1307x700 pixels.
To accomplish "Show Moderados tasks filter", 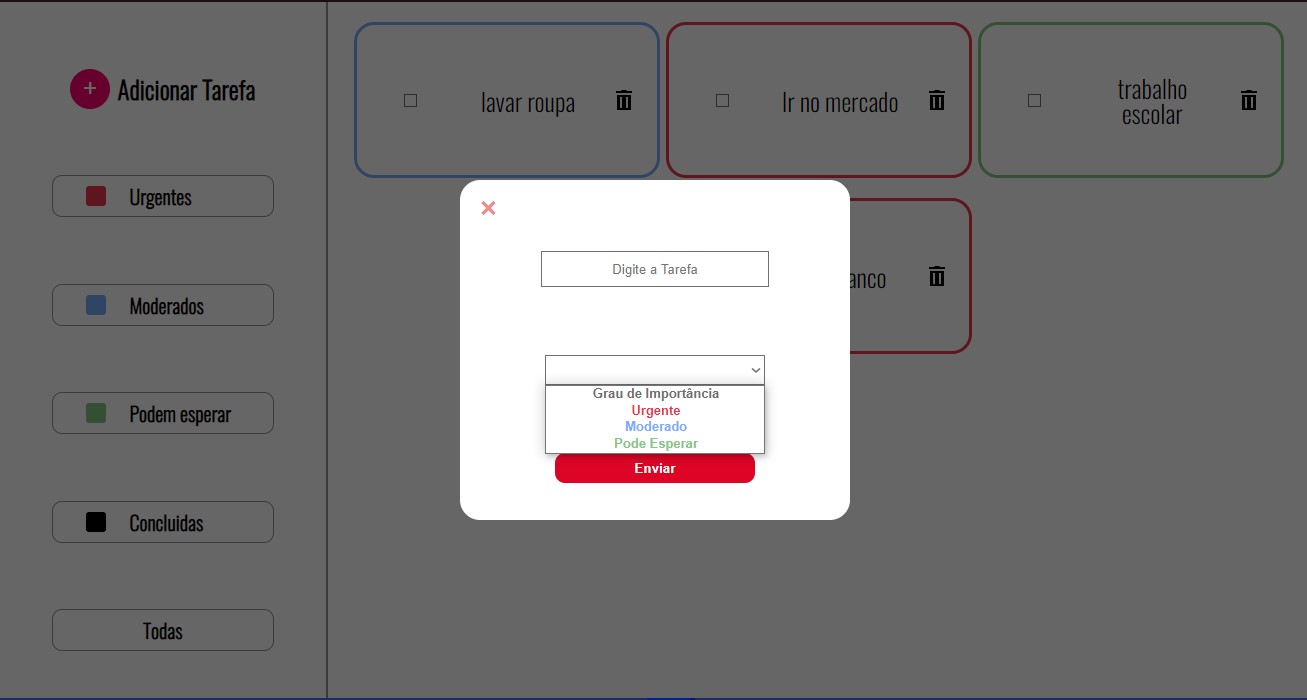I will (163, 305).
